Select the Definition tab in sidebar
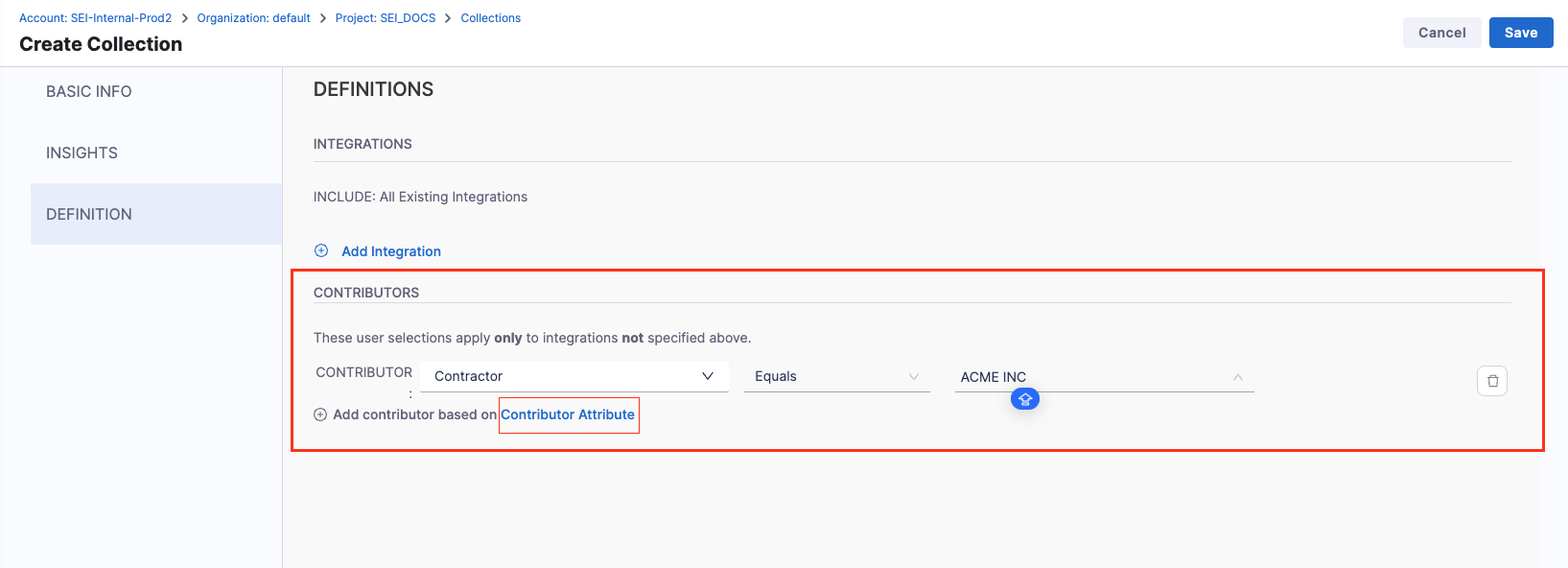The height and width of the screenshot is (568, 1568). click(89, 214)
